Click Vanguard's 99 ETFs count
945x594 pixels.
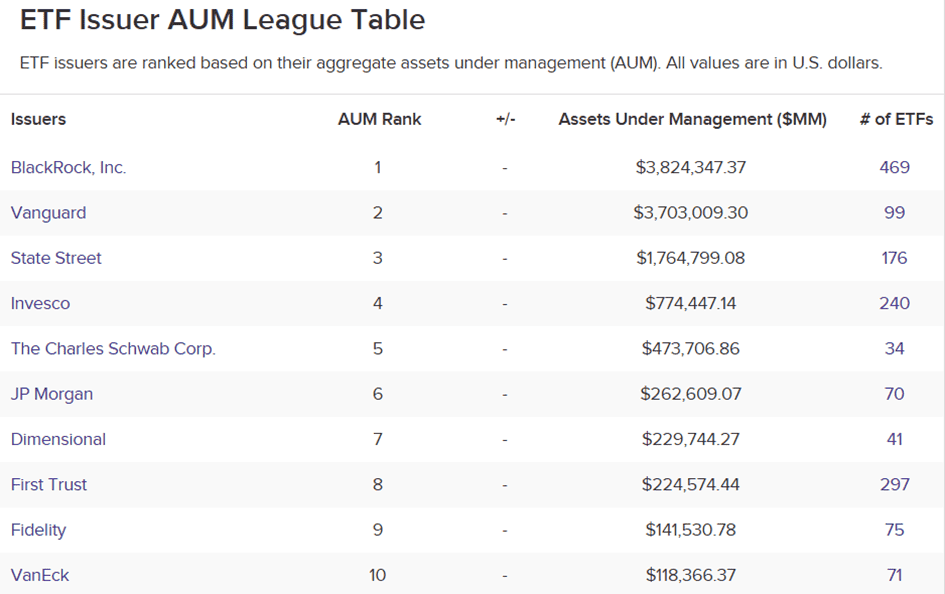(x=894, y=213)
